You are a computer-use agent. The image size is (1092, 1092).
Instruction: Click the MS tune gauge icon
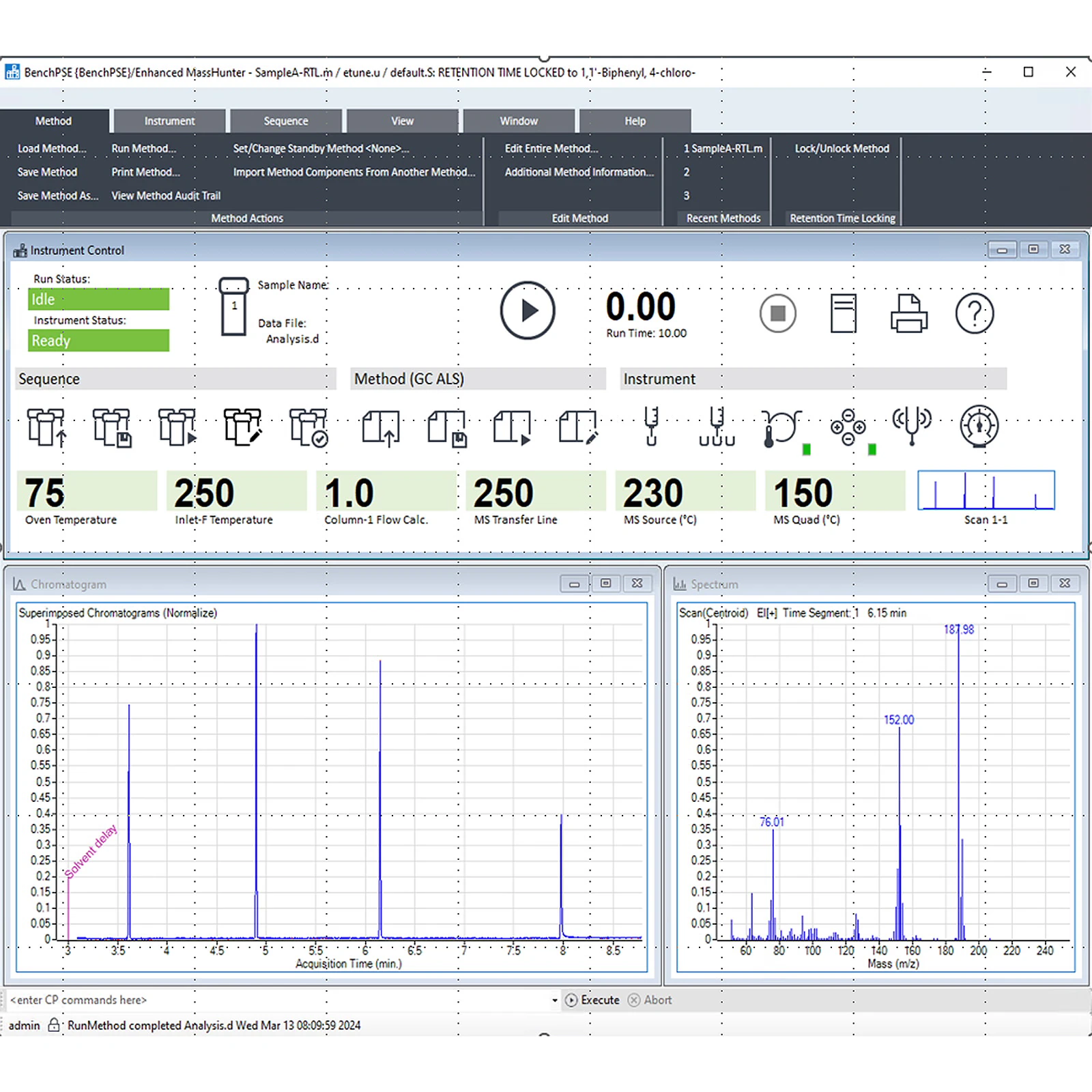coord(979,427)
